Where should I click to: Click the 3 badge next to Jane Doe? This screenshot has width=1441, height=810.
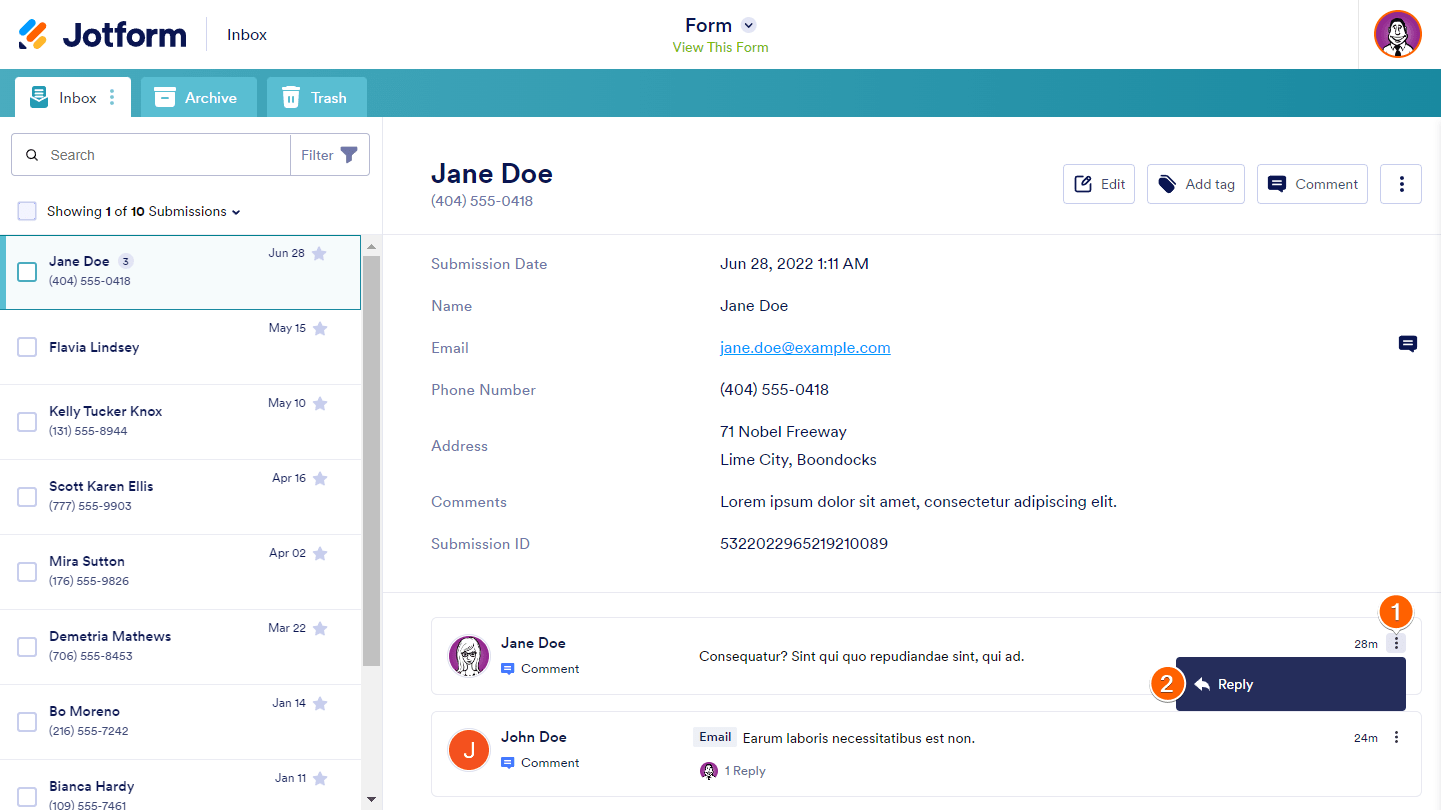coord(126,261)
